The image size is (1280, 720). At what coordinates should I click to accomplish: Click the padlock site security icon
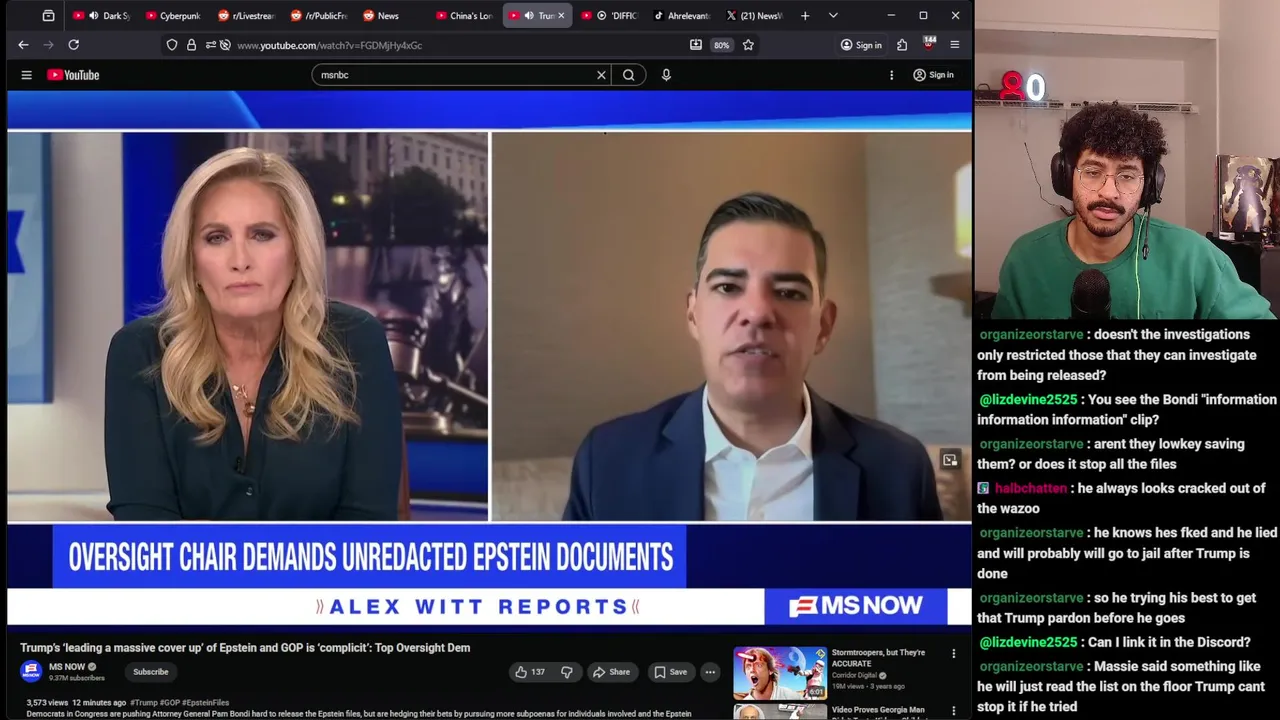191,45
